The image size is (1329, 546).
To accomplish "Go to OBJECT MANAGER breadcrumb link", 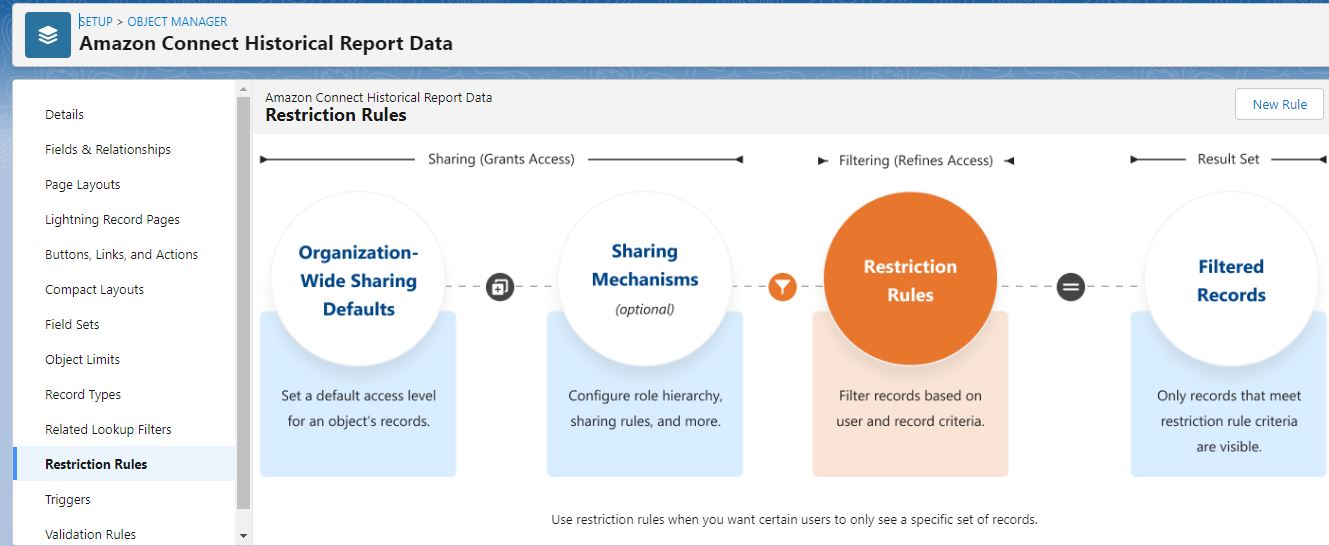I will 177,21.
